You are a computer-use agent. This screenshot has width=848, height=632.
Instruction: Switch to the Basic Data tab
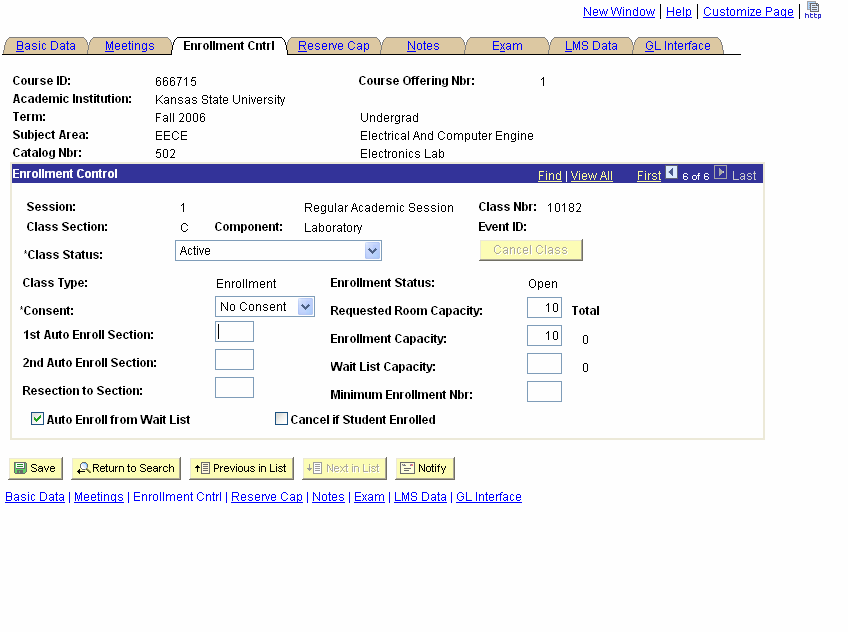click(x=46, y=46)
